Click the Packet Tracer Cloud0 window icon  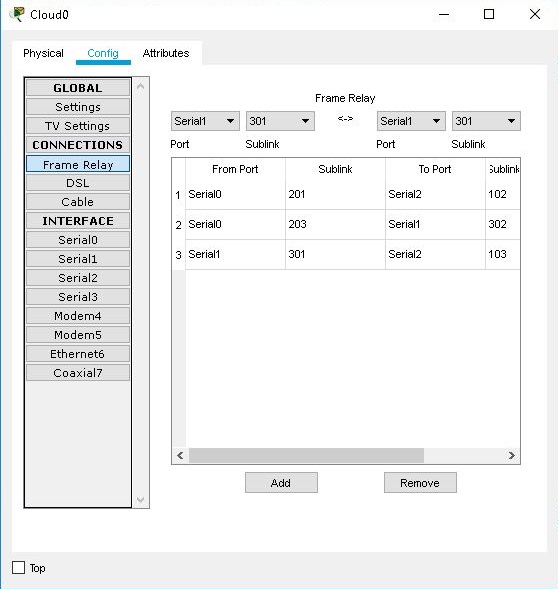pyautogui.click(x=17, y=14)
